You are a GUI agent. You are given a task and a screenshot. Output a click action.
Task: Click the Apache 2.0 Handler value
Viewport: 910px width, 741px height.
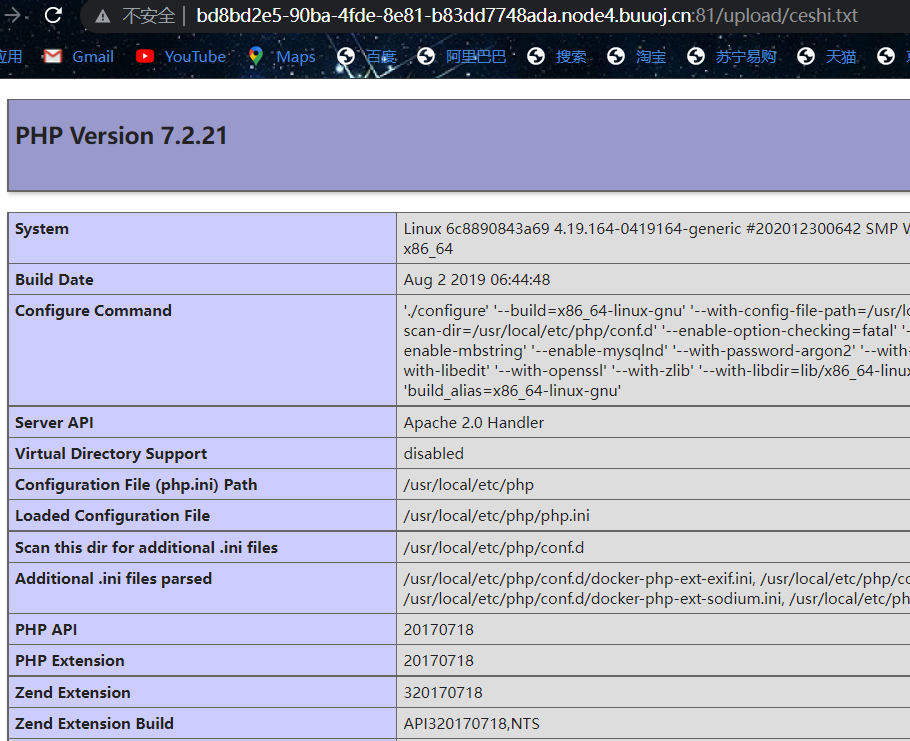pyautogui.click(x=474, y=422)
